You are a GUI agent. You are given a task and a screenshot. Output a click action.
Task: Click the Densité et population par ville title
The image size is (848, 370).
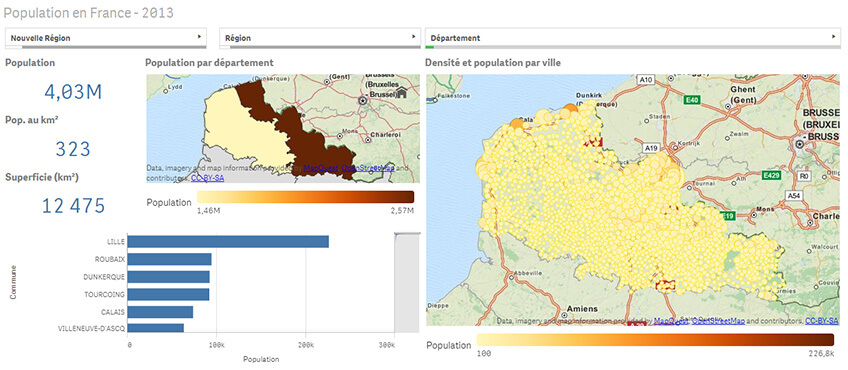tap(493, 63)
